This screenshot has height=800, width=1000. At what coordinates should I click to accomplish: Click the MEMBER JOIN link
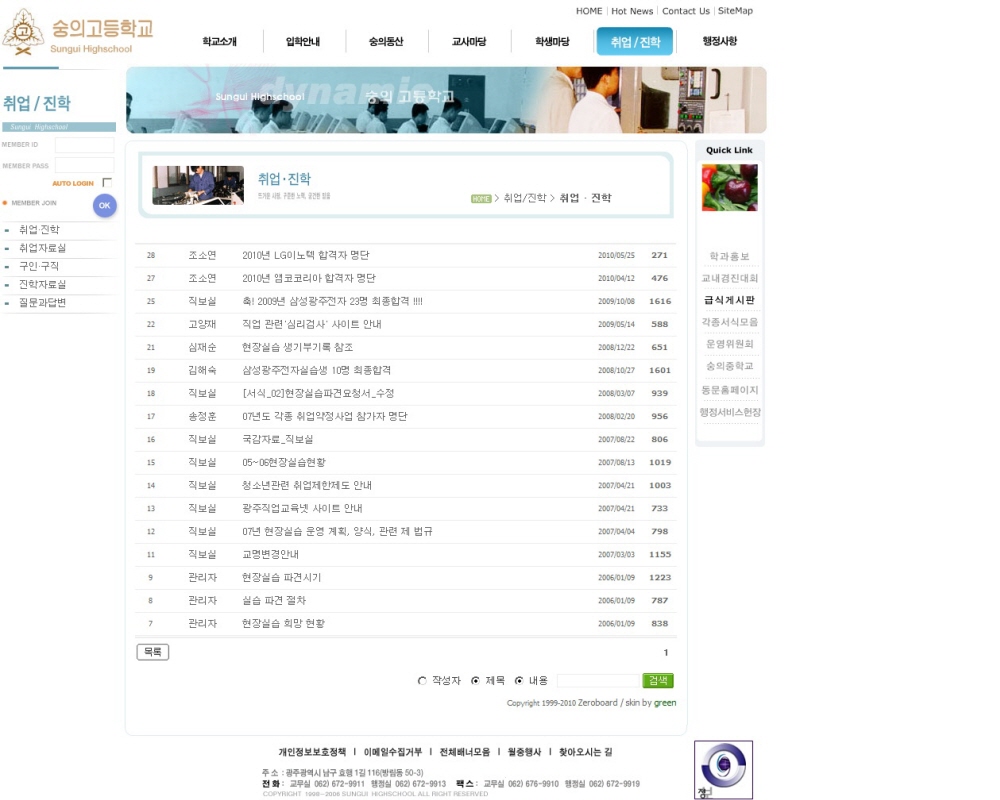click(x=34, y=203)
